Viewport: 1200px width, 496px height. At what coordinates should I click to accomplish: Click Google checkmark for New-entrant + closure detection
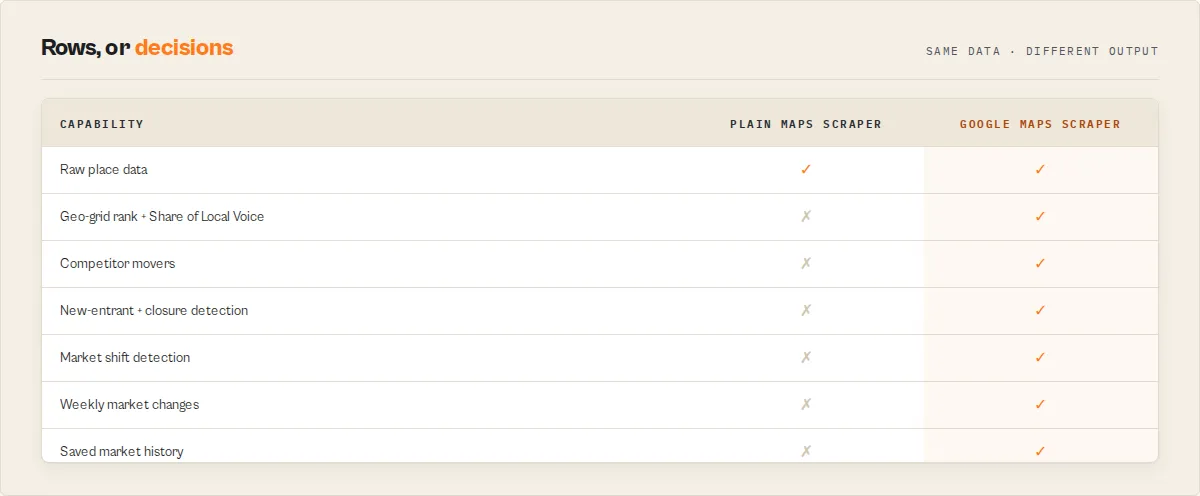click(1040, 310)
